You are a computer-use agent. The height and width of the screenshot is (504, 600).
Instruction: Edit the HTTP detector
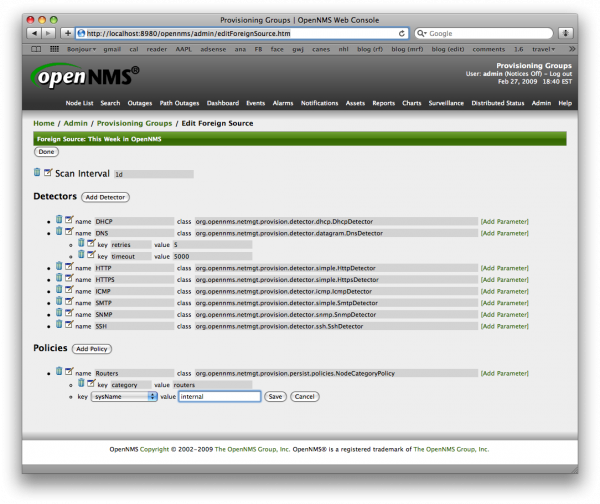(69, 266)
